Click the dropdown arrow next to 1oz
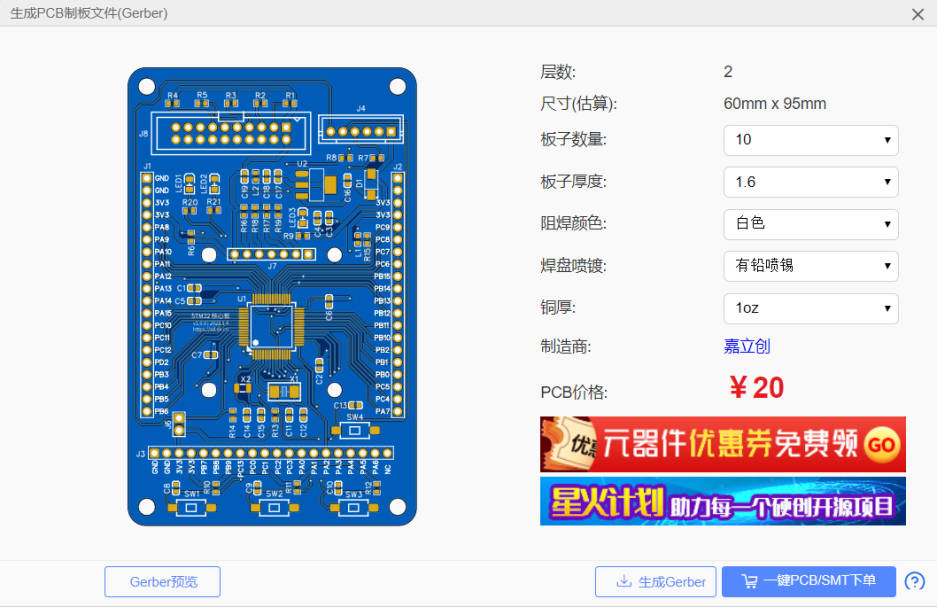This screenshot has width=937, height=607. coord(887,308)
